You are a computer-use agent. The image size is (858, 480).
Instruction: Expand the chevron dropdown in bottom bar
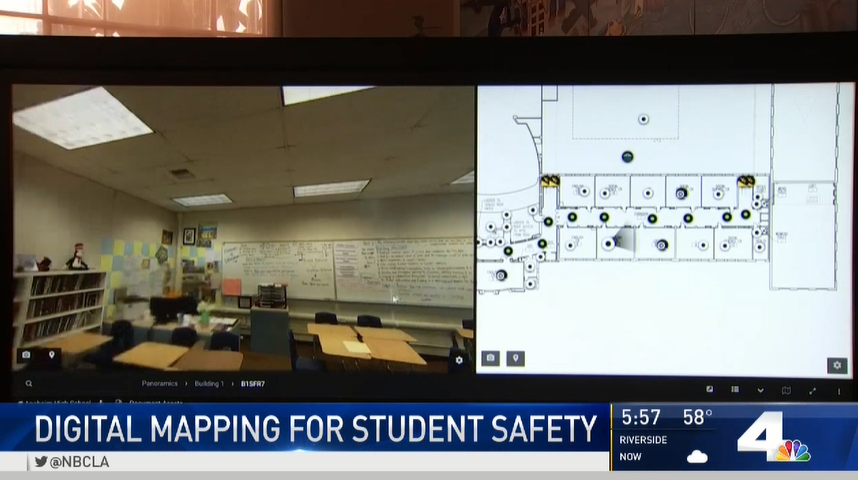(760, 390)
